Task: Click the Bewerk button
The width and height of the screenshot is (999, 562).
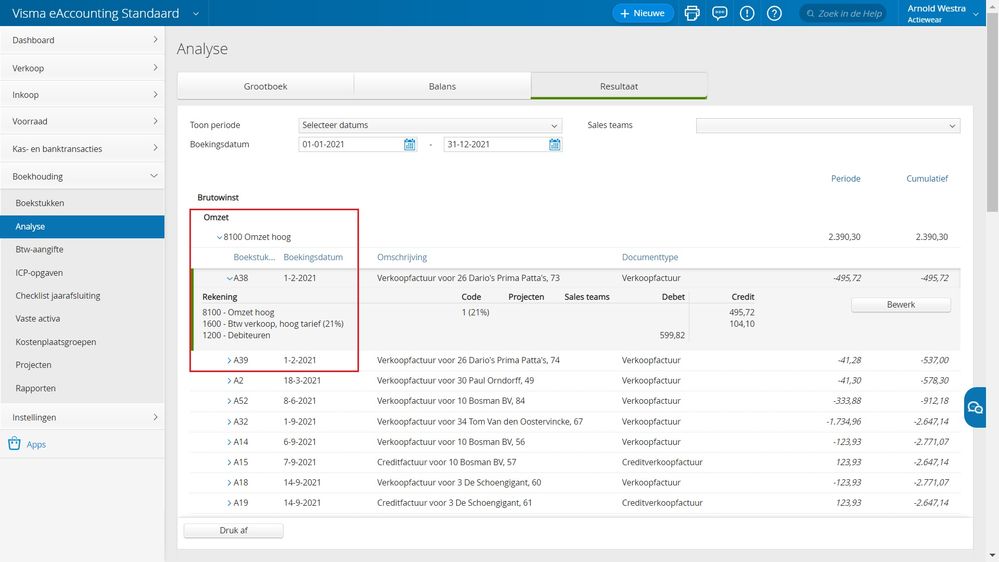Action: point(900,305)
